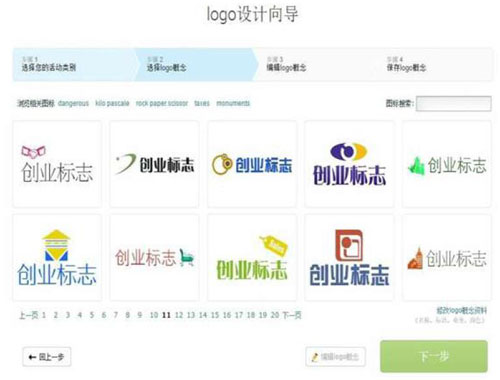Click the edit logo concept pencil button
Viewport: 500px width, 380px height.
tap(335, 357)
